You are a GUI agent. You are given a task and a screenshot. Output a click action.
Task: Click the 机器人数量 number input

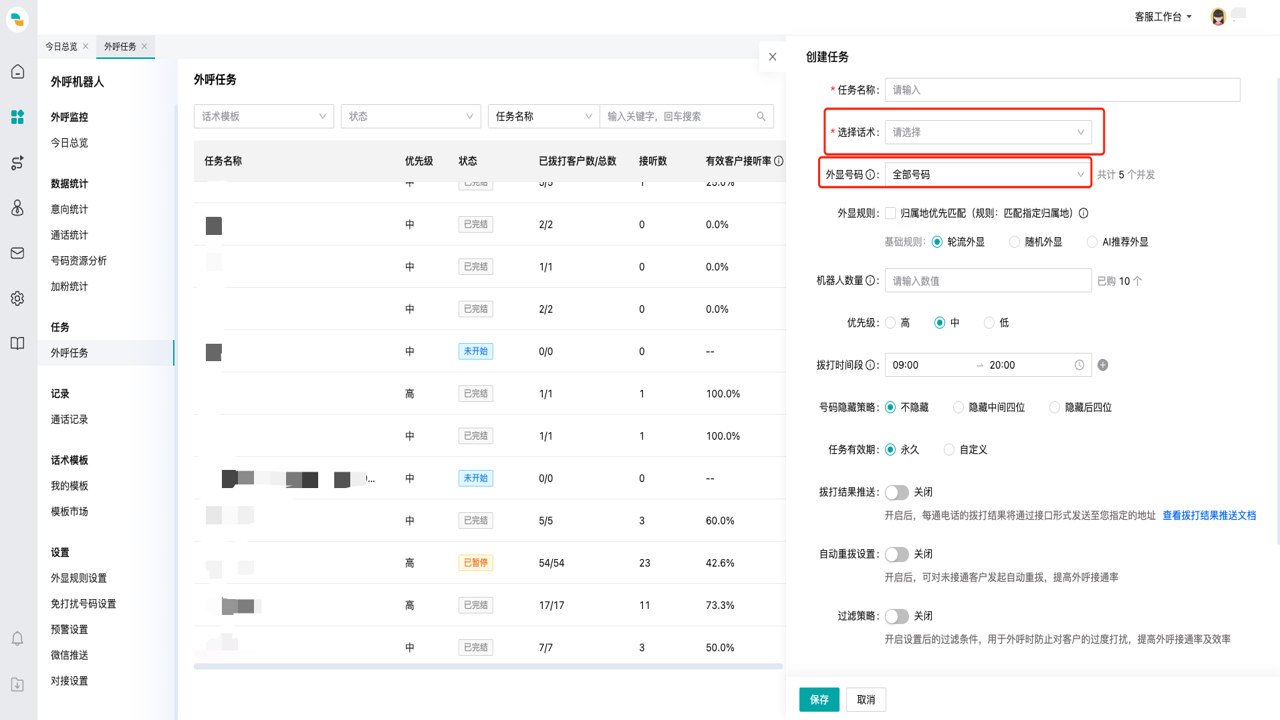tap(988, 281)
